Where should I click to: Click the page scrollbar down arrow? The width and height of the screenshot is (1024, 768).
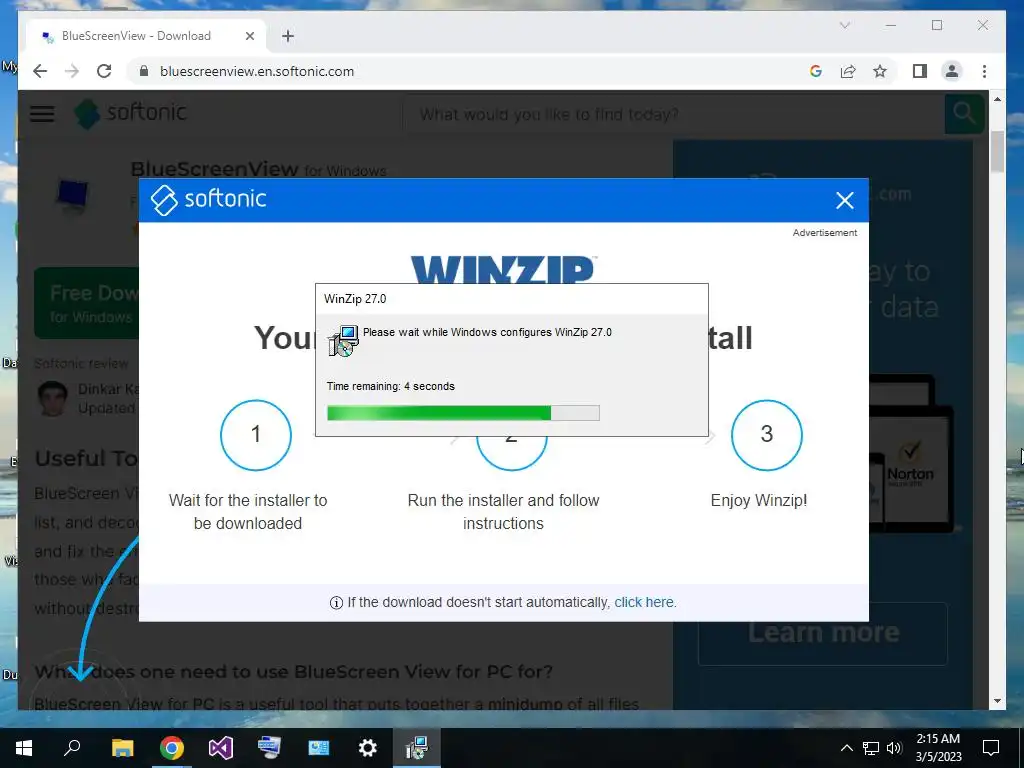pos(997,701)
